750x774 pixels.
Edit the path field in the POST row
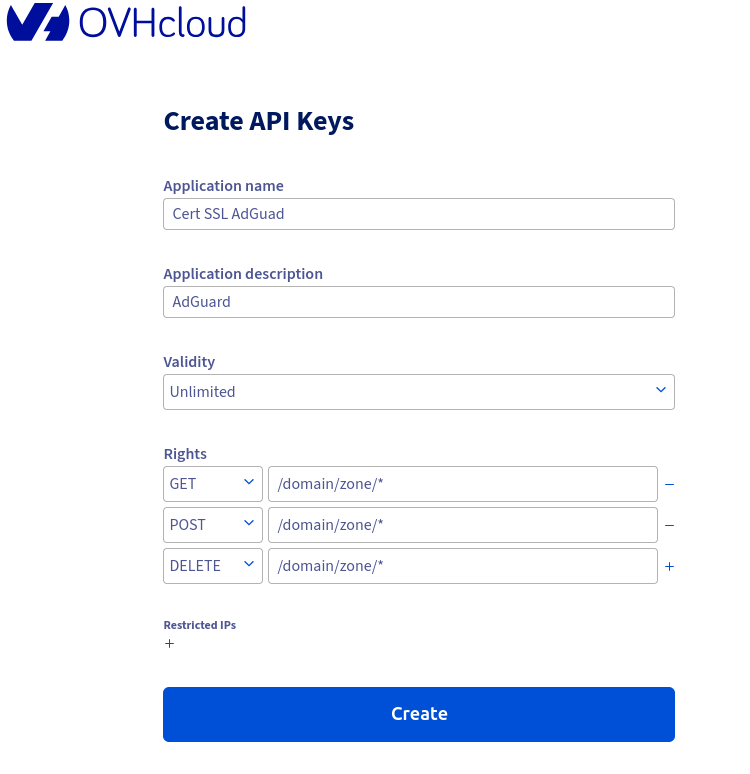pos(462,525)
